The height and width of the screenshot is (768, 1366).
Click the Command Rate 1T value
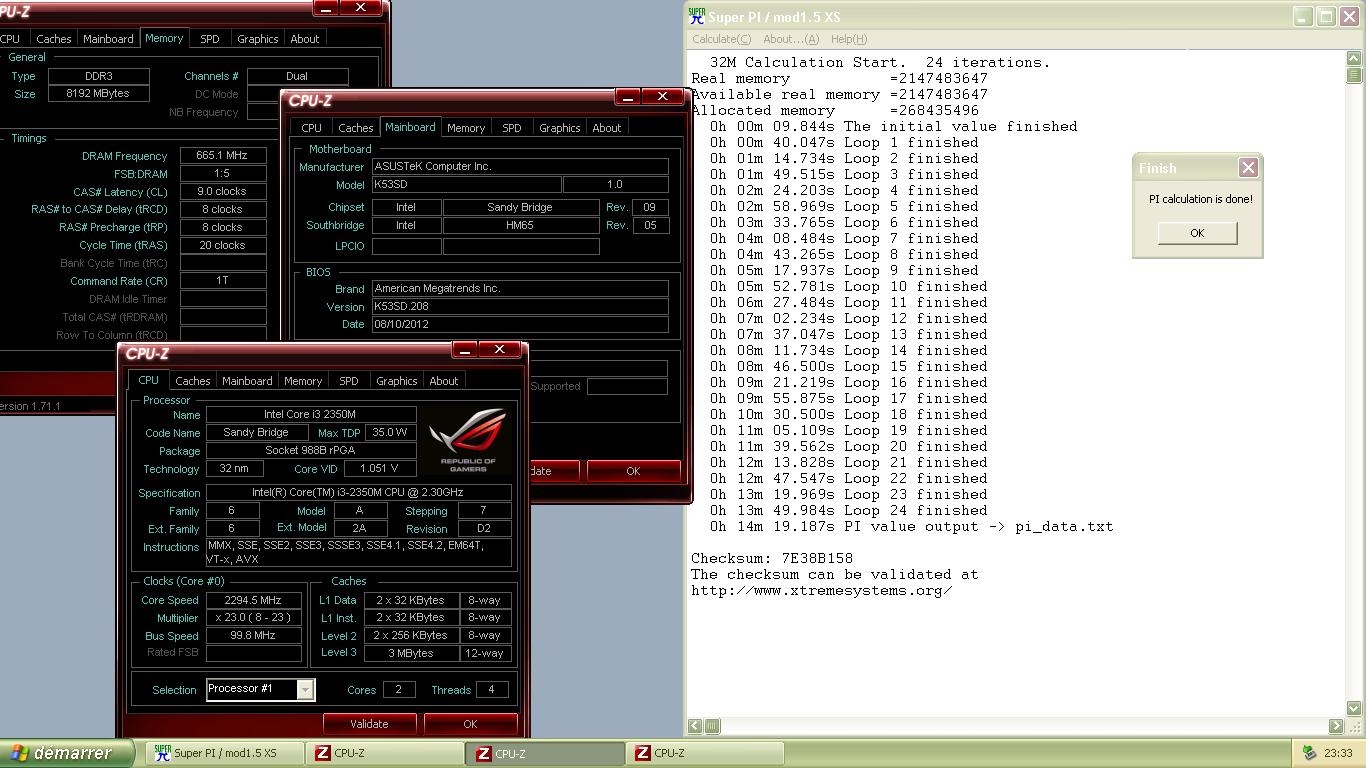coord(223,281)
